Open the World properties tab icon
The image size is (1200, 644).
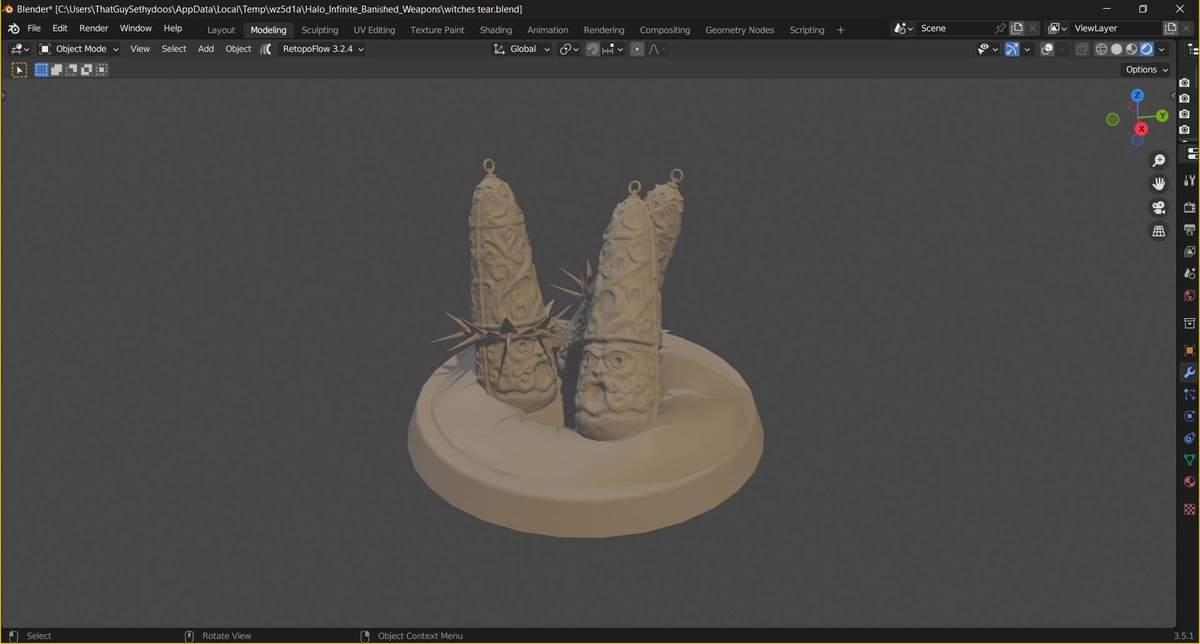(x=1190, y=296)
